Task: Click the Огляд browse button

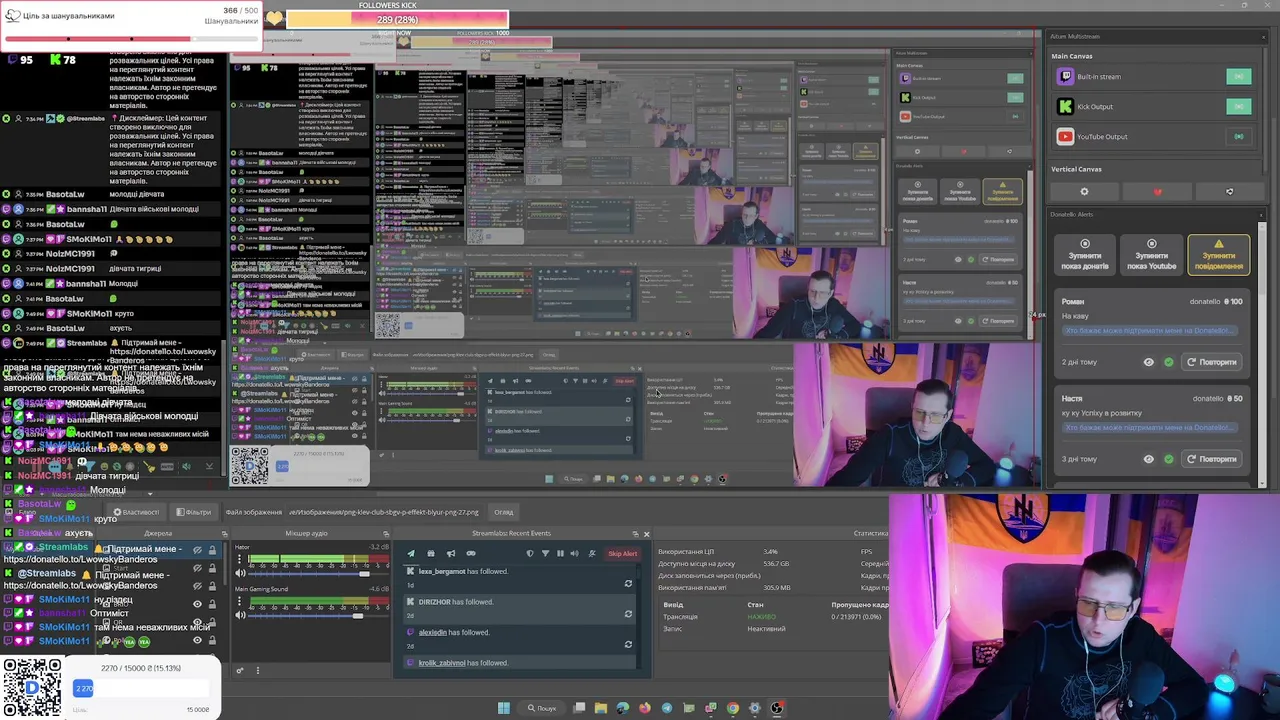Action: (x=504, y=512)
